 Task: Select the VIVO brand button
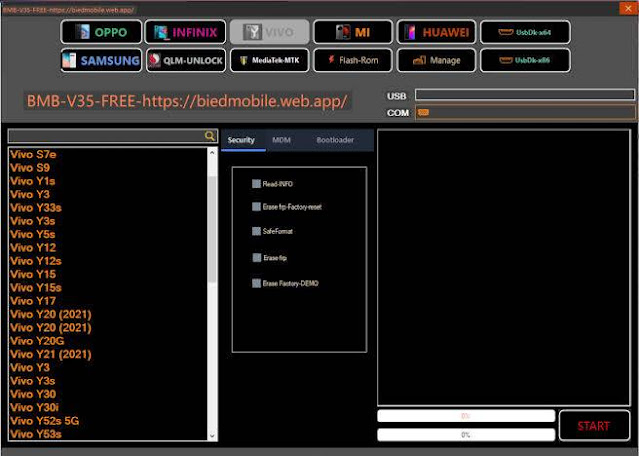pos(269,32)
